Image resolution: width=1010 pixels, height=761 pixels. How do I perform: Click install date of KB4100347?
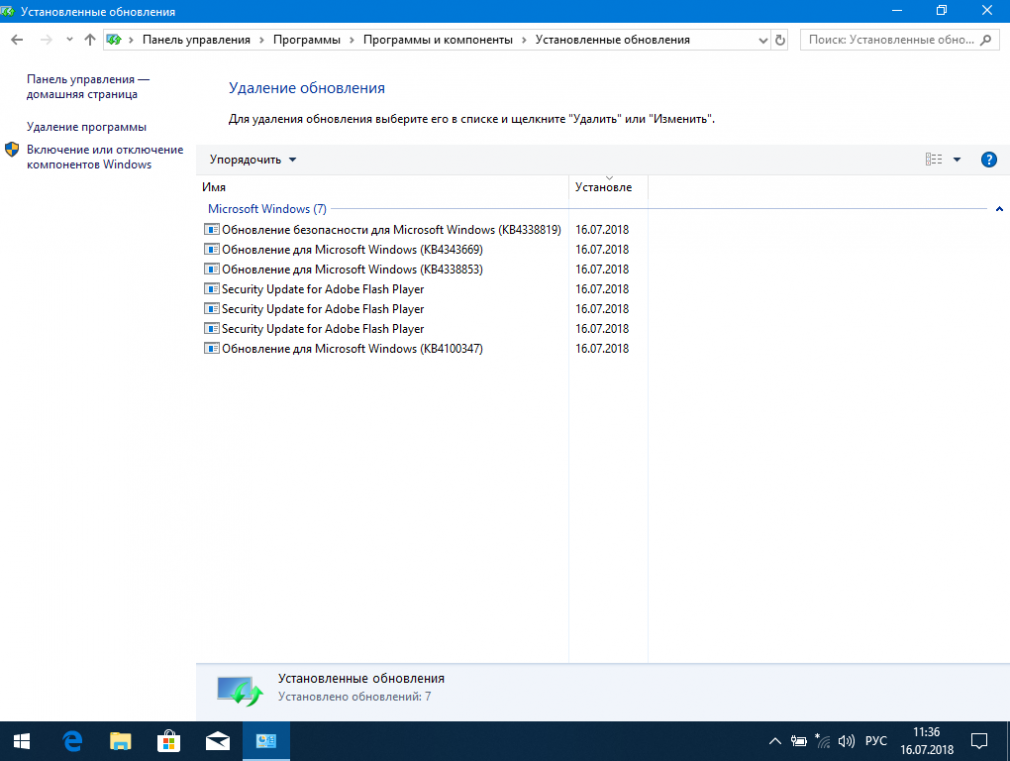[x=602, y=349]
